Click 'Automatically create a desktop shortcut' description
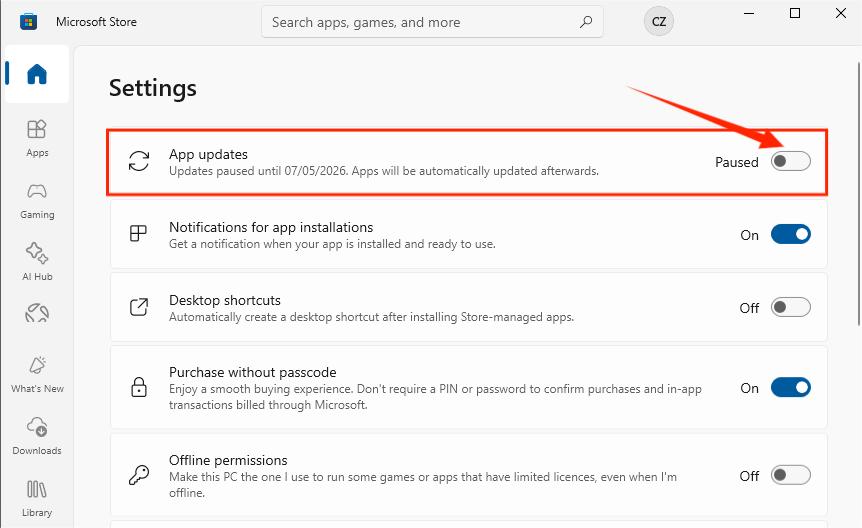This screenshot has height=528, width=862. [372, 317]
